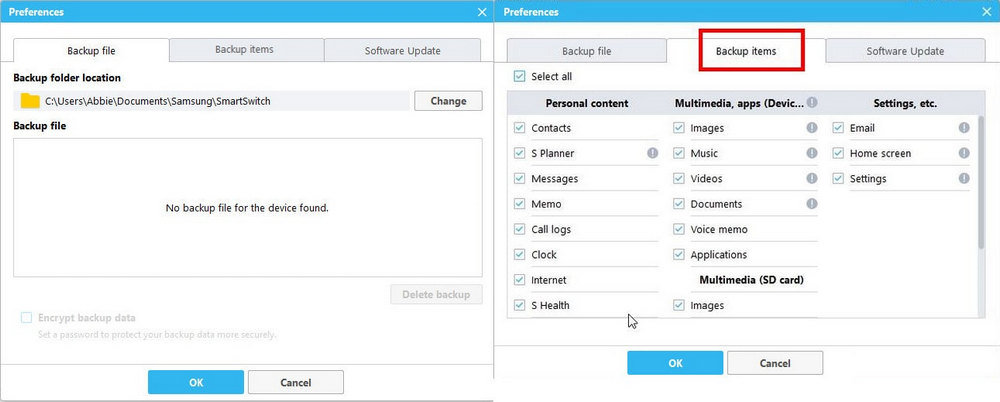Switch to the Software Update tab on right
The height and width of the screenshot is (402, 1000).
click(x=905, y=51)
